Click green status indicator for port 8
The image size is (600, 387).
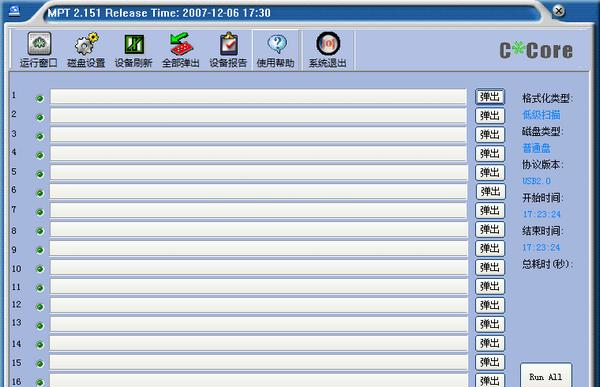pos(40,231)
